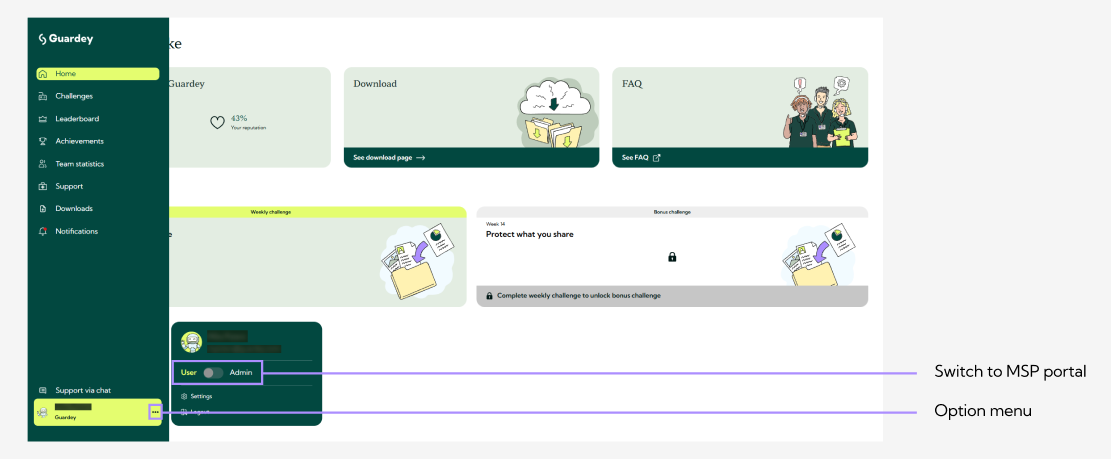Click the Leaderboard crown icon
Image resolution: width=1111 pixels, height=459 pixels.
coord(42,119)
